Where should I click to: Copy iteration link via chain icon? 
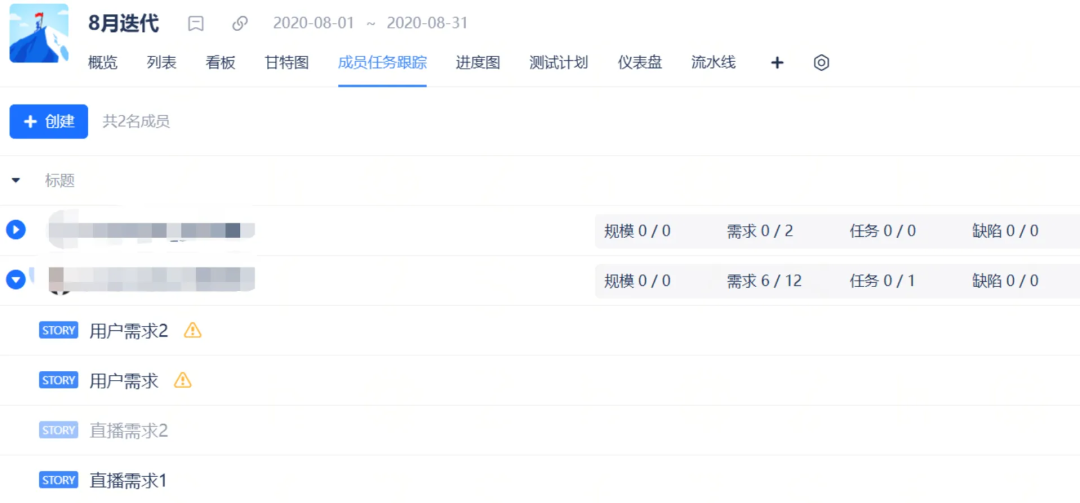point(240,23)
